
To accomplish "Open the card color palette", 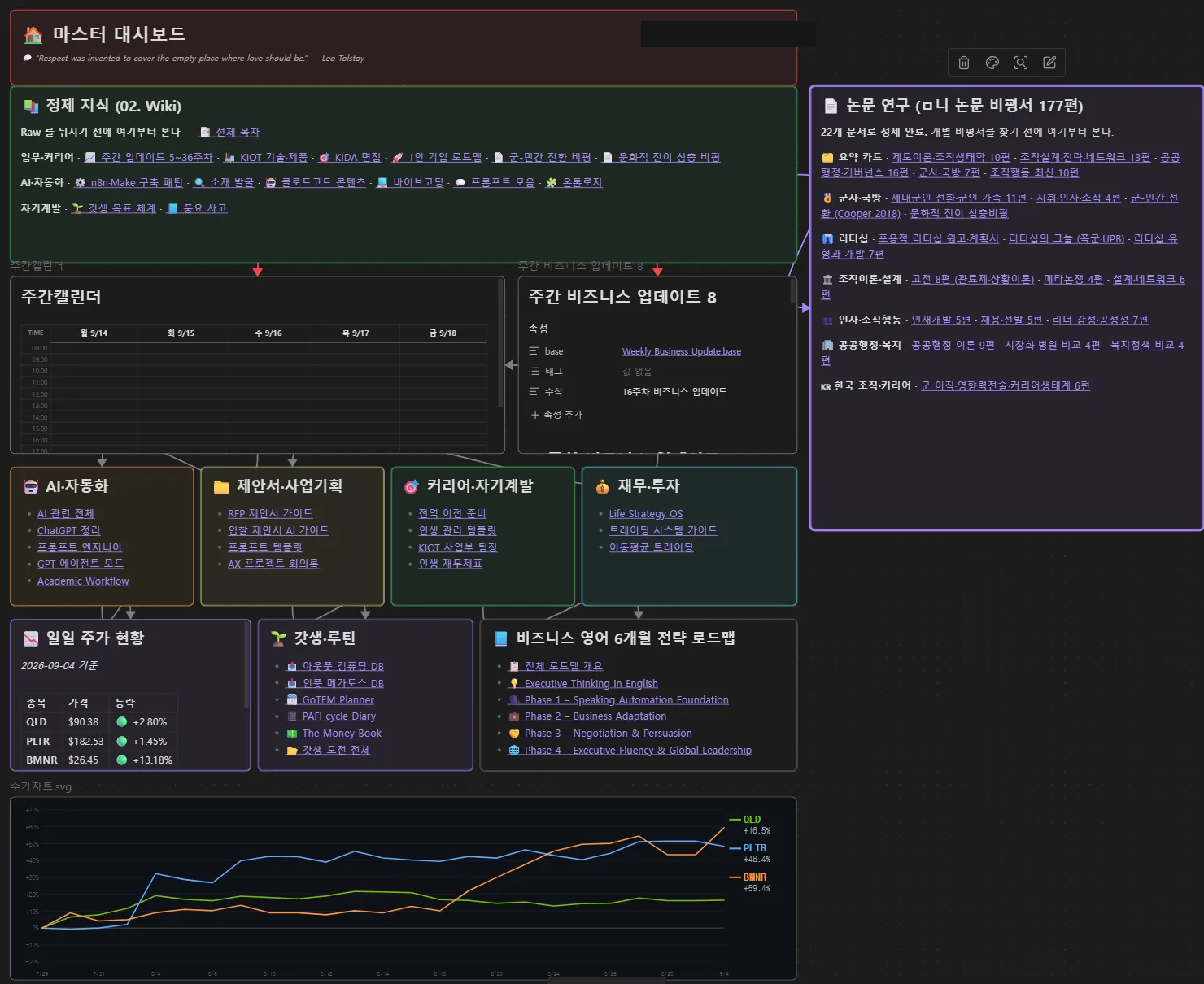I will (992, 63).
